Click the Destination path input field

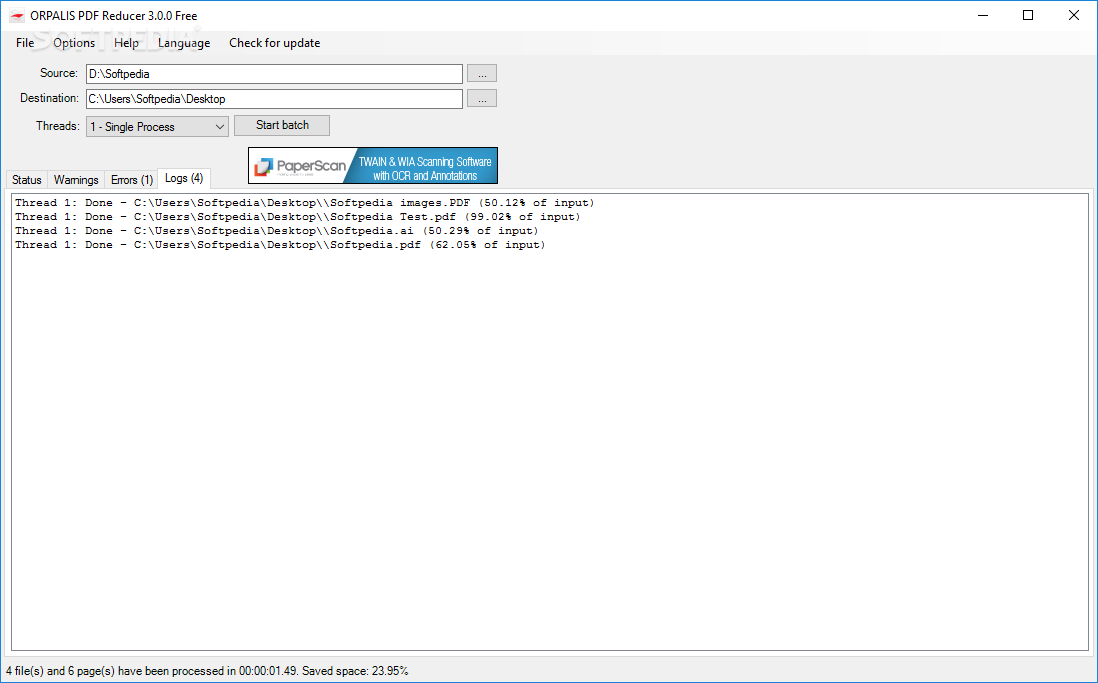point(274,99)
